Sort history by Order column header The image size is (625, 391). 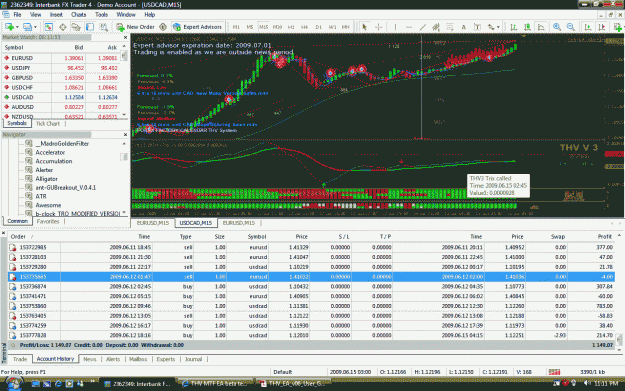coord(18,236)
